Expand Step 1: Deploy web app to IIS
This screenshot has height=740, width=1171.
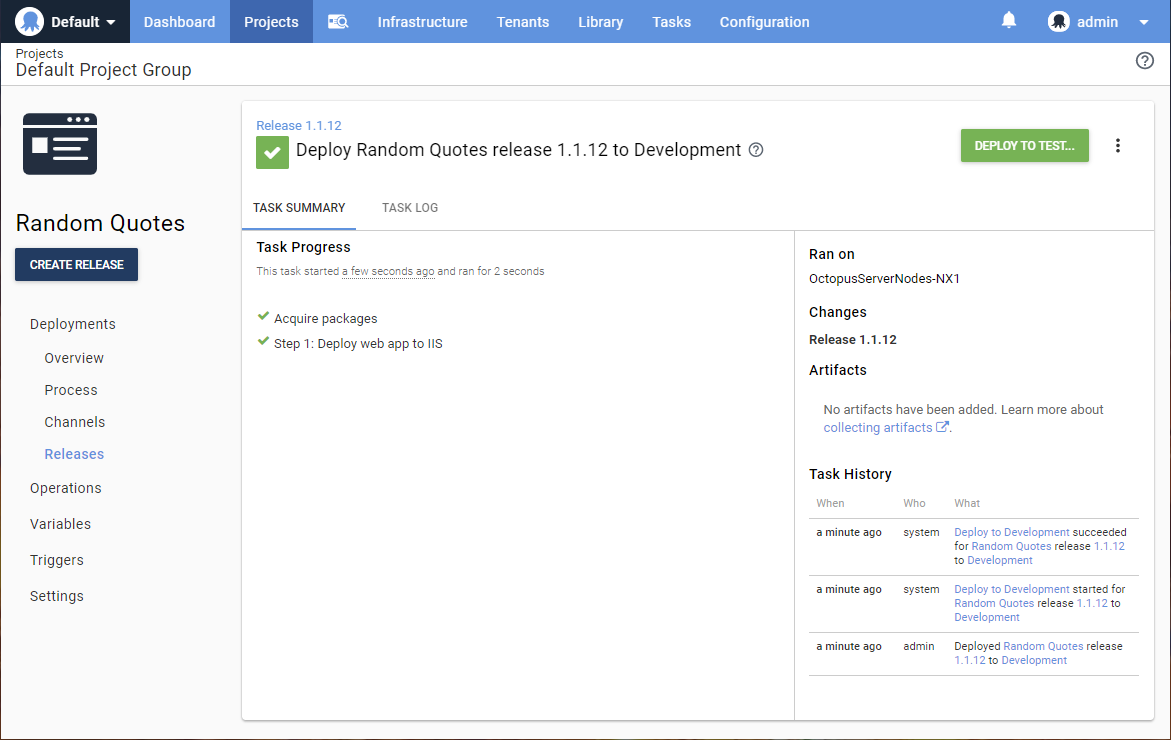pyautogui.click(x=358, y=344)
